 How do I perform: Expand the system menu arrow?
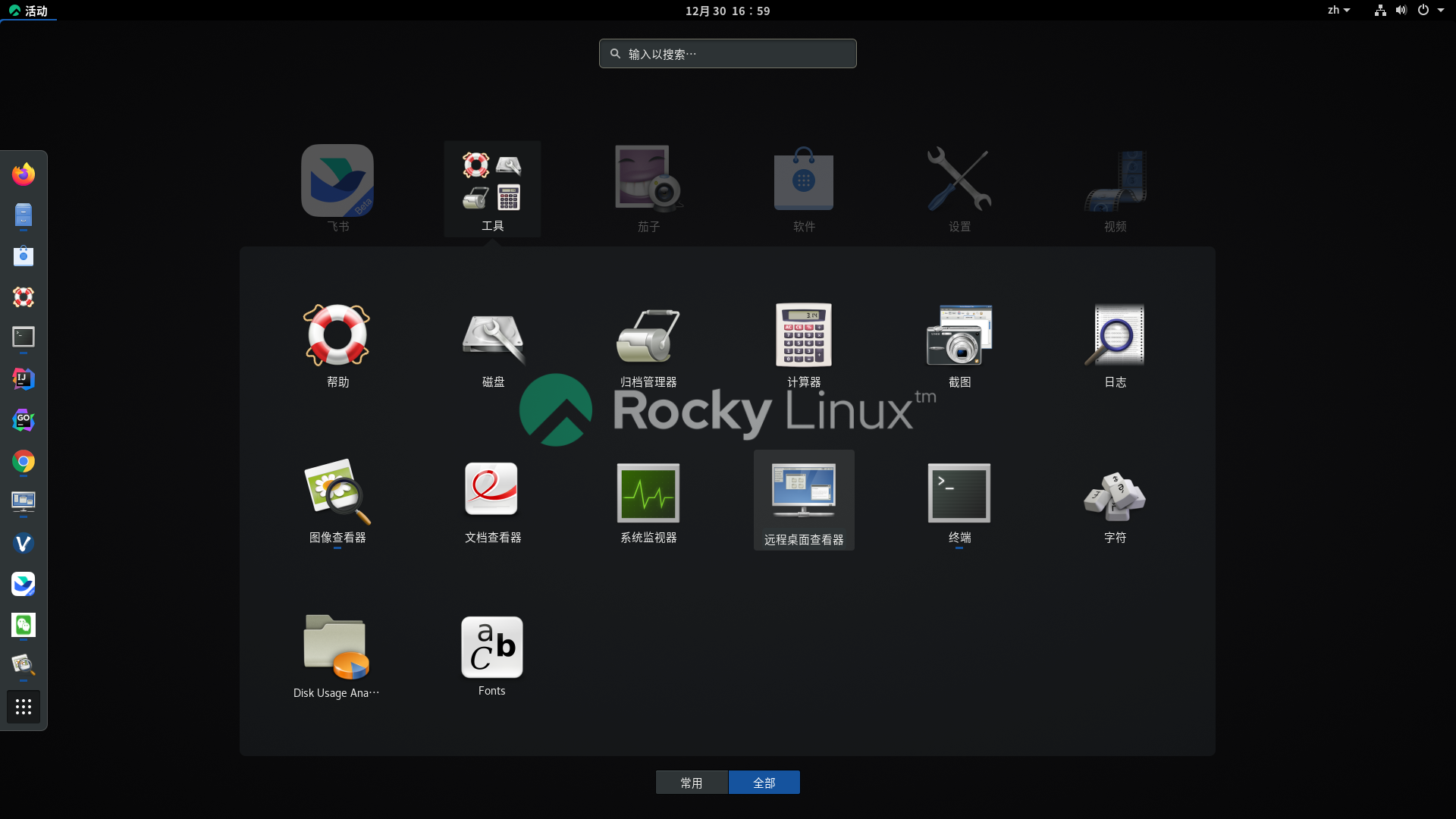pyautogui.click(x=1441, y=11)
